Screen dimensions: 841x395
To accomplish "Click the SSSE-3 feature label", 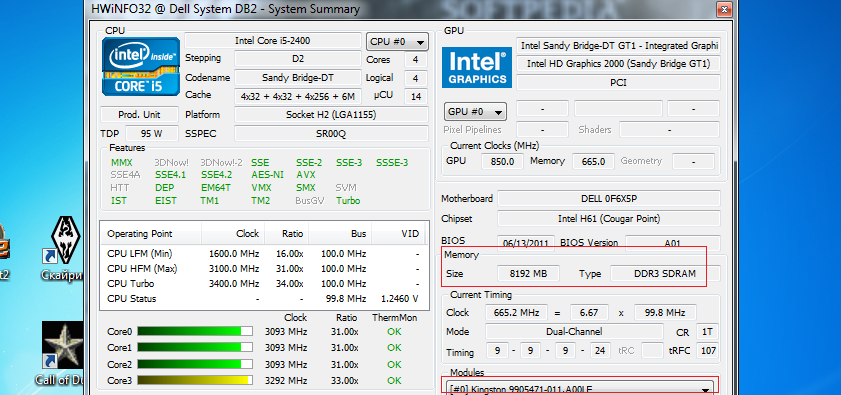I will tap(392, 163).
